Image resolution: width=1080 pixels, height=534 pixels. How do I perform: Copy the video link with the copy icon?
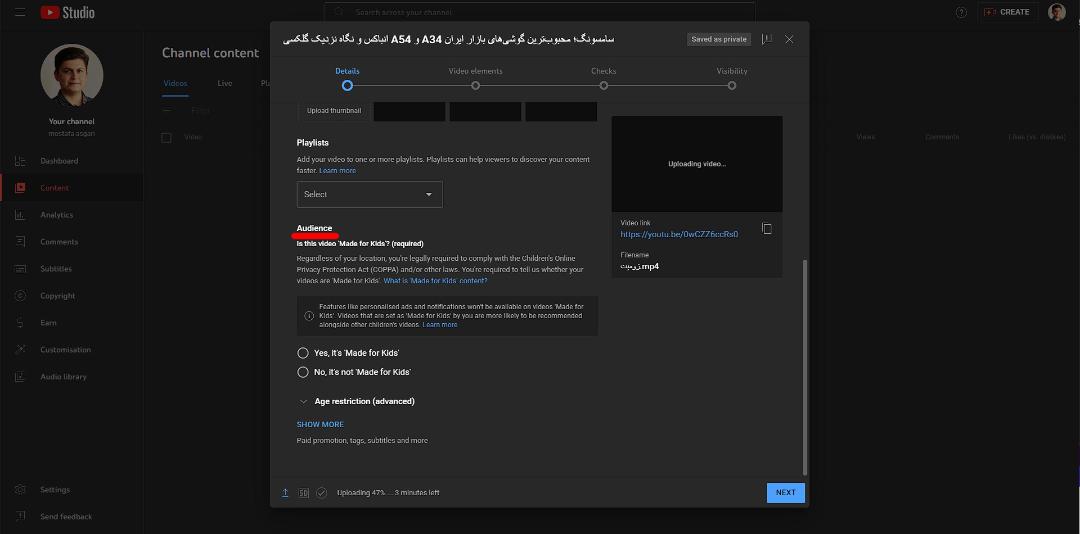click(x=767, y=229)
